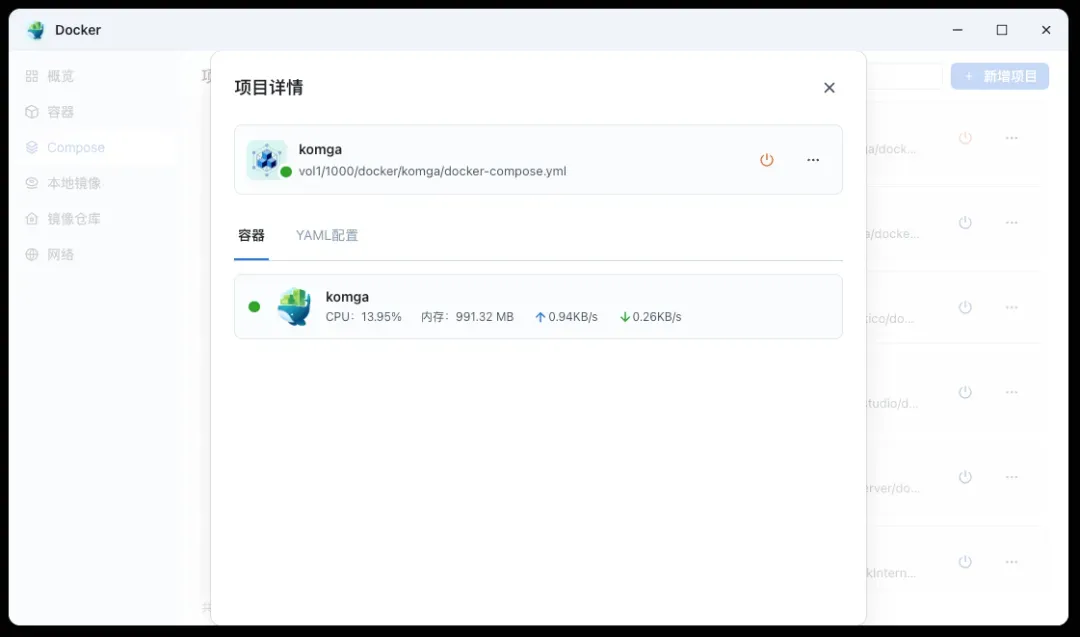
Task: Click the green running status dot of komga
Action: 254,307
